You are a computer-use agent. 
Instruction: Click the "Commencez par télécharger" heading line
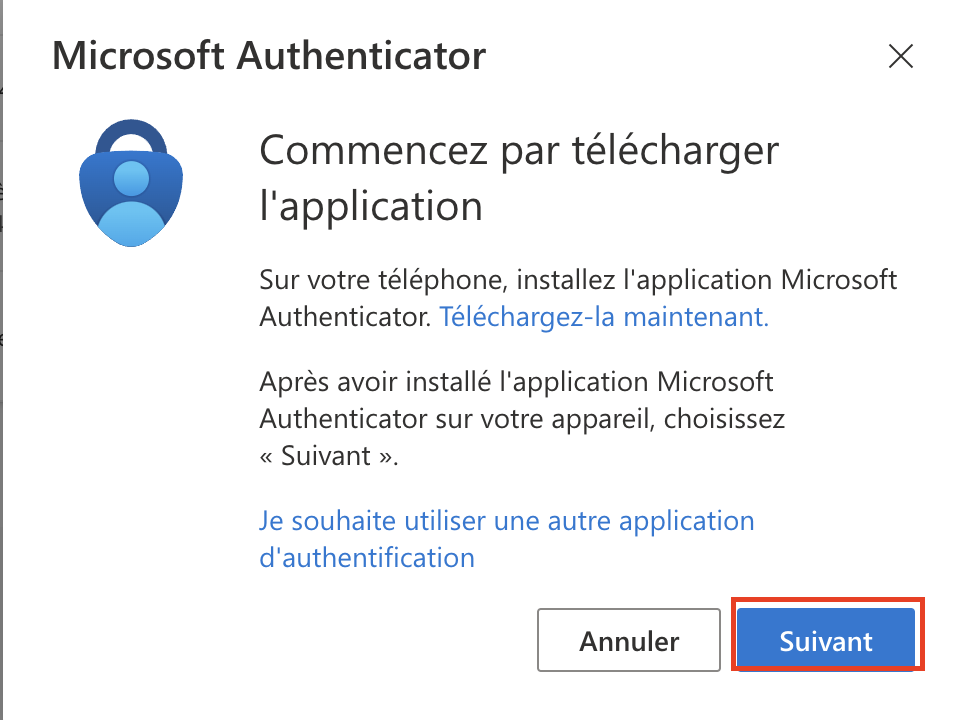tap(518, 152)
